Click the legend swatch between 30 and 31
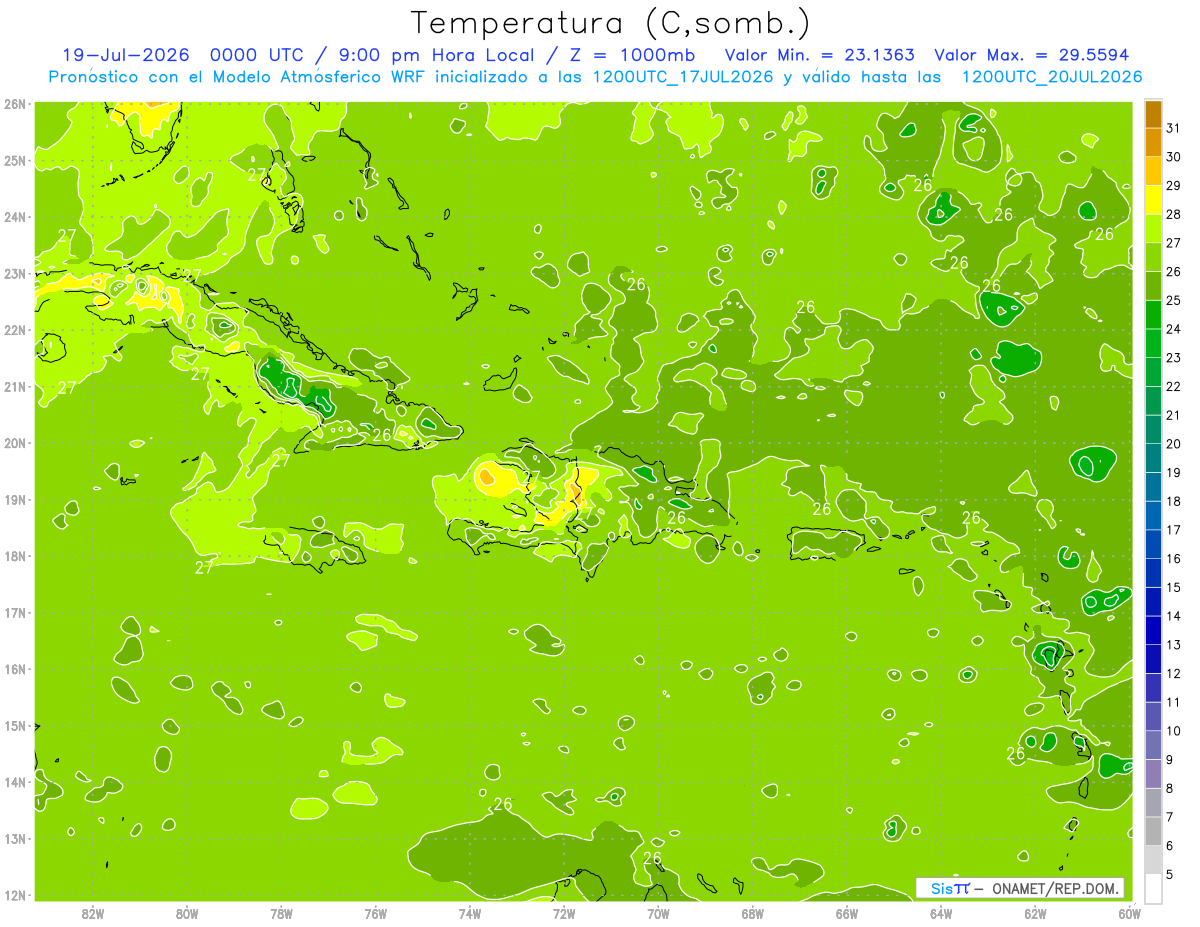 [x=1153, y=142]
